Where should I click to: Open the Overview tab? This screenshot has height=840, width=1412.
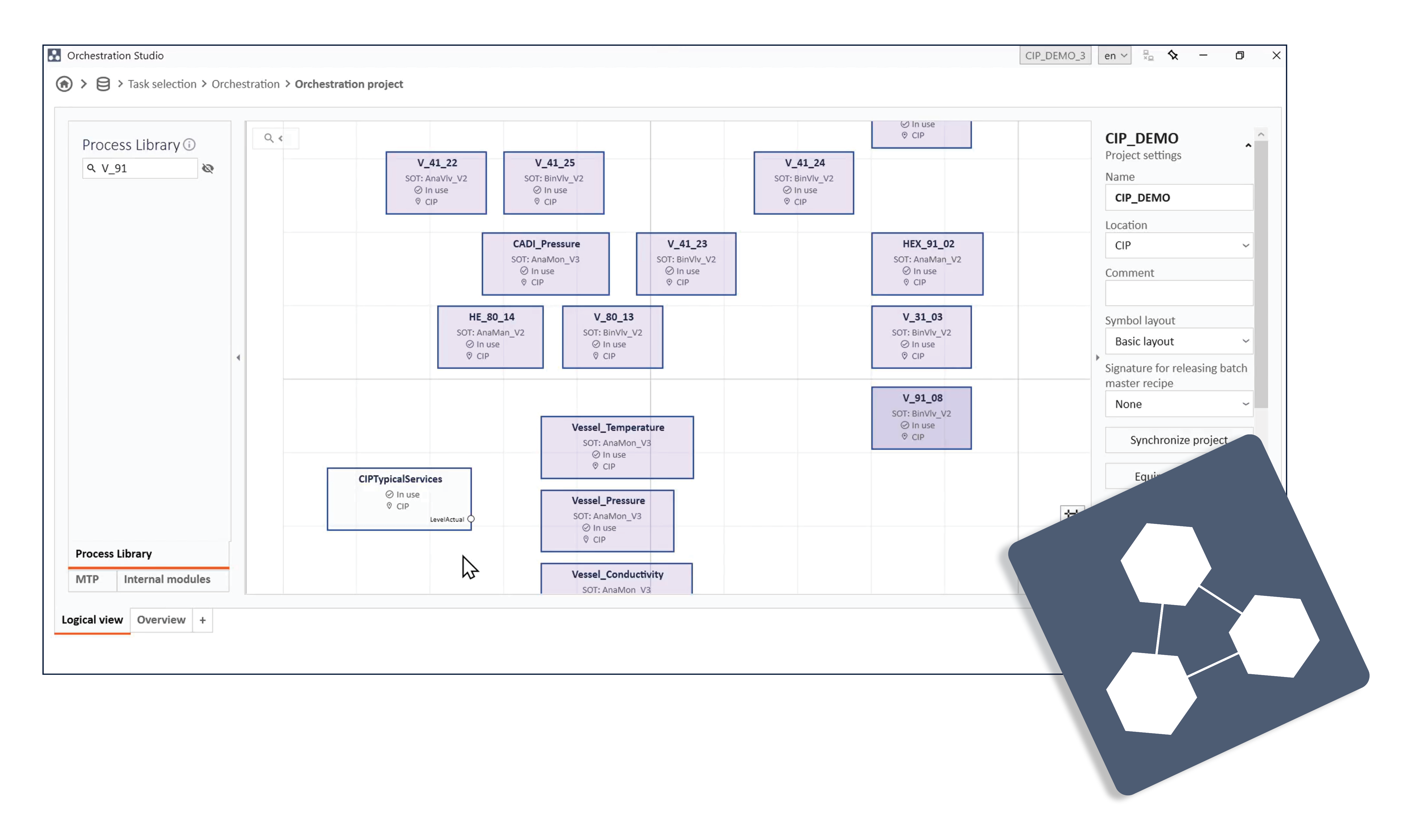click(x=161, y=620)
